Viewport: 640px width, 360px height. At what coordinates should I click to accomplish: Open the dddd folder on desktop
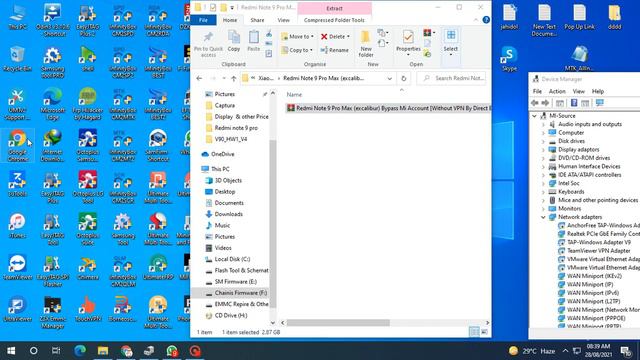tap(614, 18)
